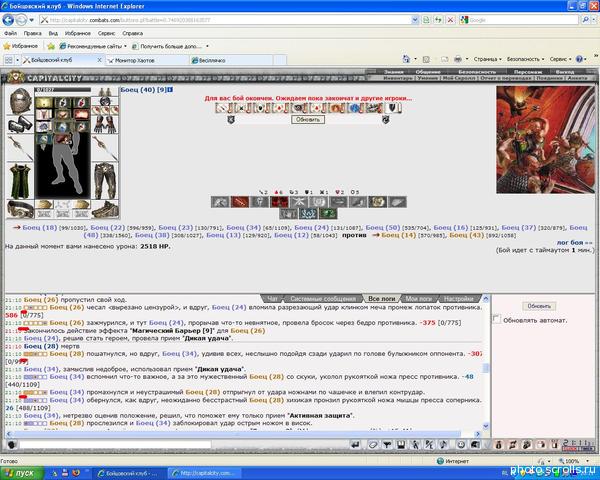Open the лог боя link
The height and width of the screenshot is (480, 600).
click(574, 243)
